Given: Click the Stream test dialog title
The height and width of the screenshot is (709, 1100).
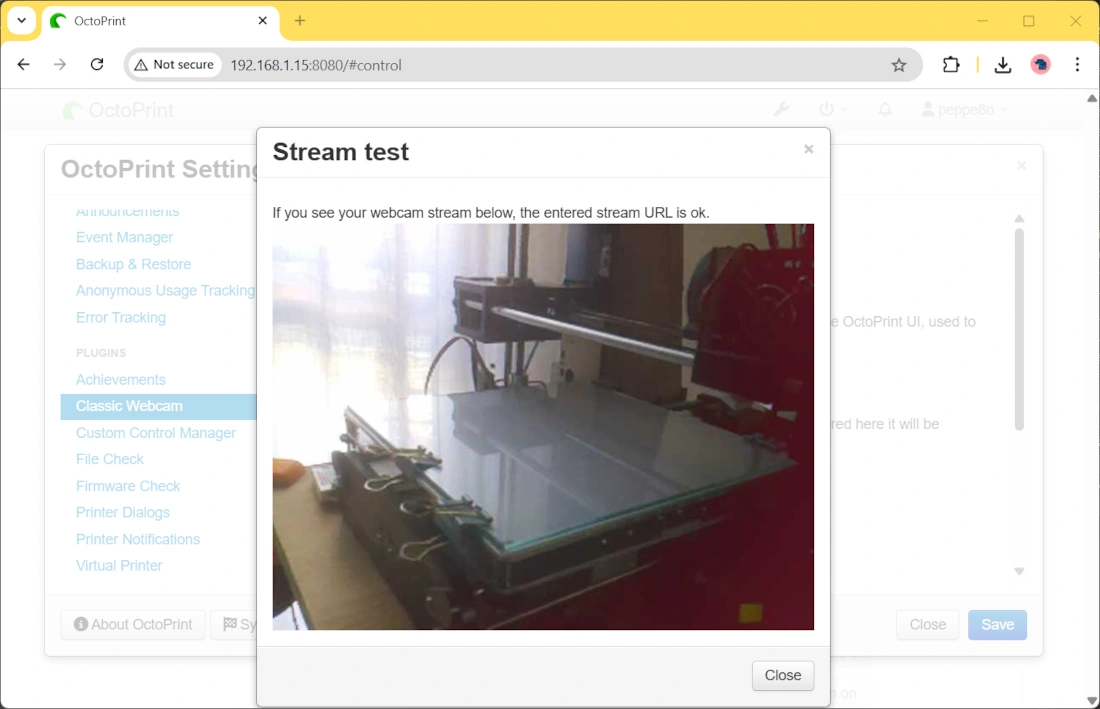Looking at the screenshot, I should 340,151.
